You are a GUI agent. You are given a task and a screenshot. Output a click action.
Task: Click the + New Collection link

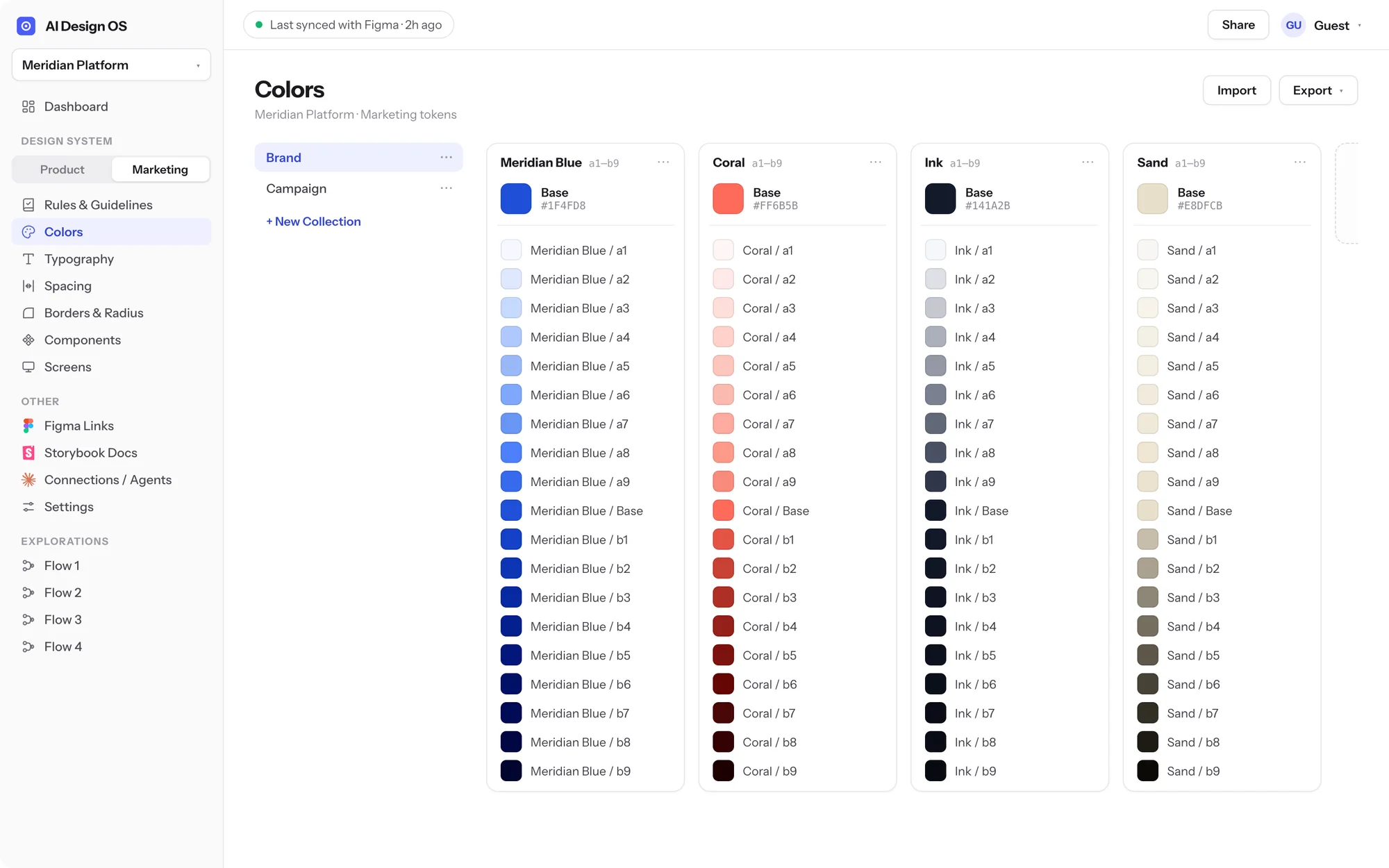point(313,222)
